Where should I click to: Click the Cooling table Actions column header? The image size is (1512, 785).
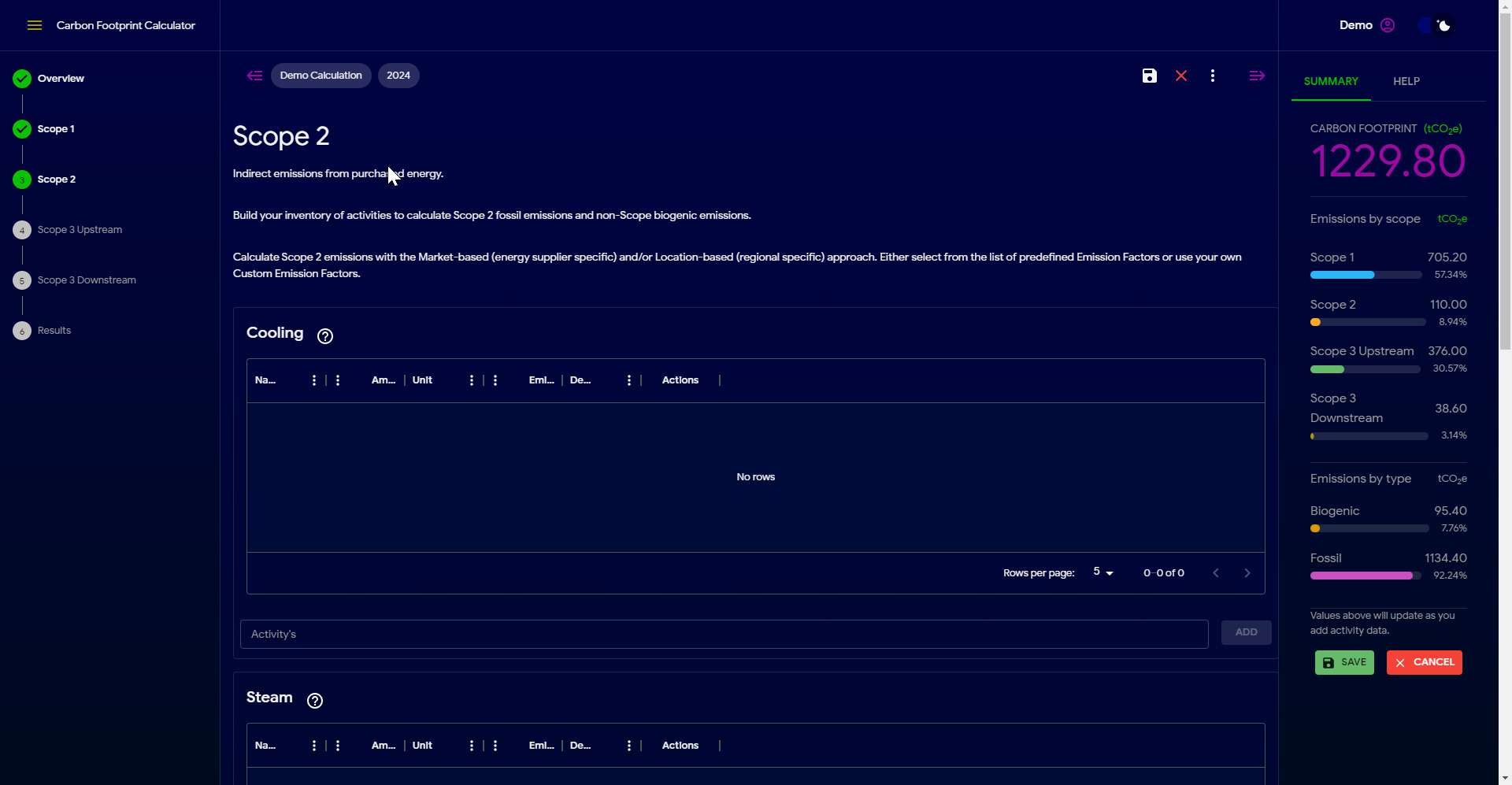click(680, 380)
